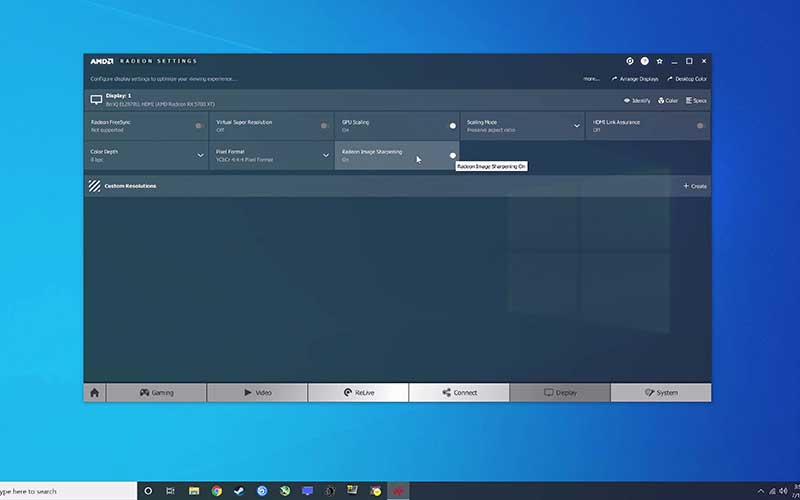Click the Windows search box in taskbar
The image size is (800, 500).
tap(68, 491)
